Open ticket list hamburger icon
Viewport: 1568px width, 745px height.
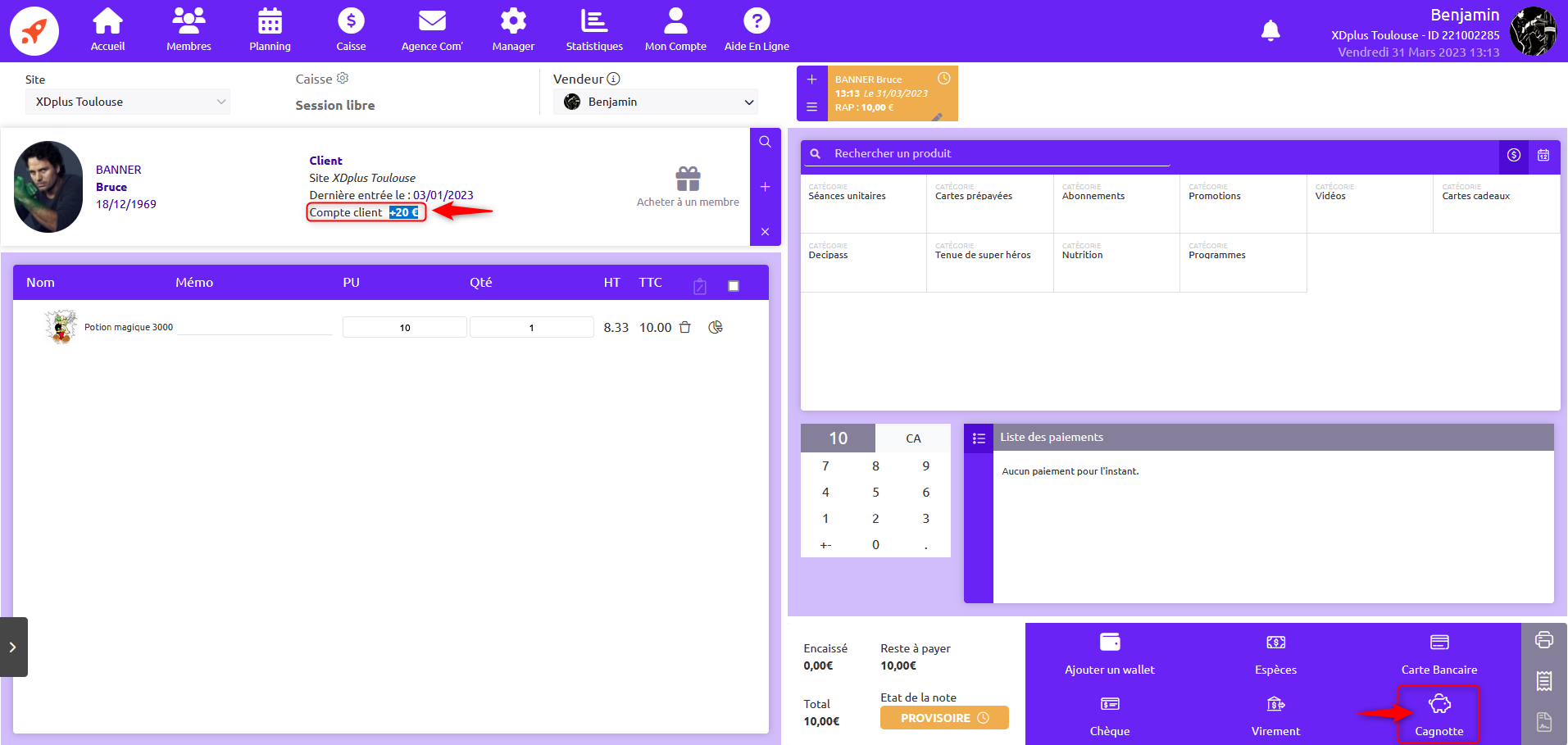coord(811,107)
